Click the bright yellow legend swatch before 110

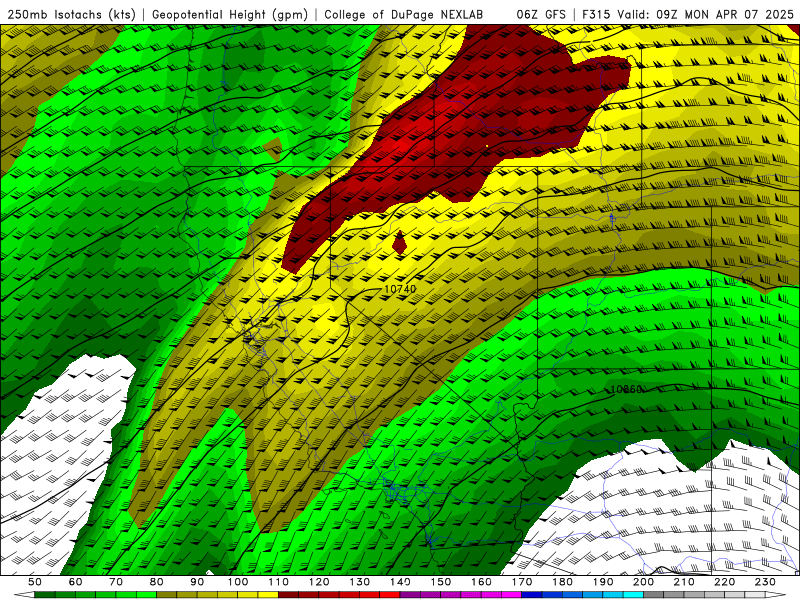268,595
